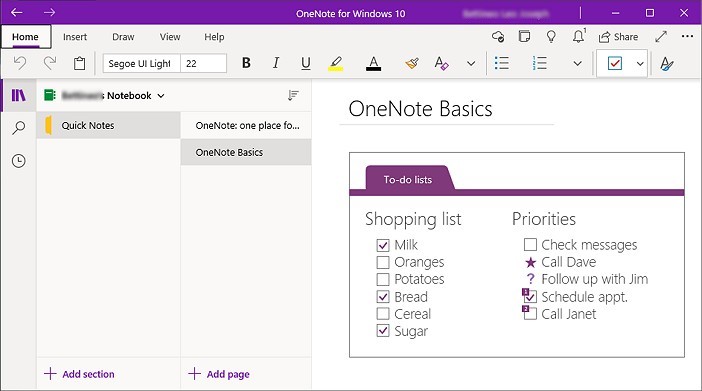Image resolution: width=702 pixels, height=391 pixels.
Task: Expand paragraph formatting options chevron
Action: pyautogui.click(x=578, y=64)
